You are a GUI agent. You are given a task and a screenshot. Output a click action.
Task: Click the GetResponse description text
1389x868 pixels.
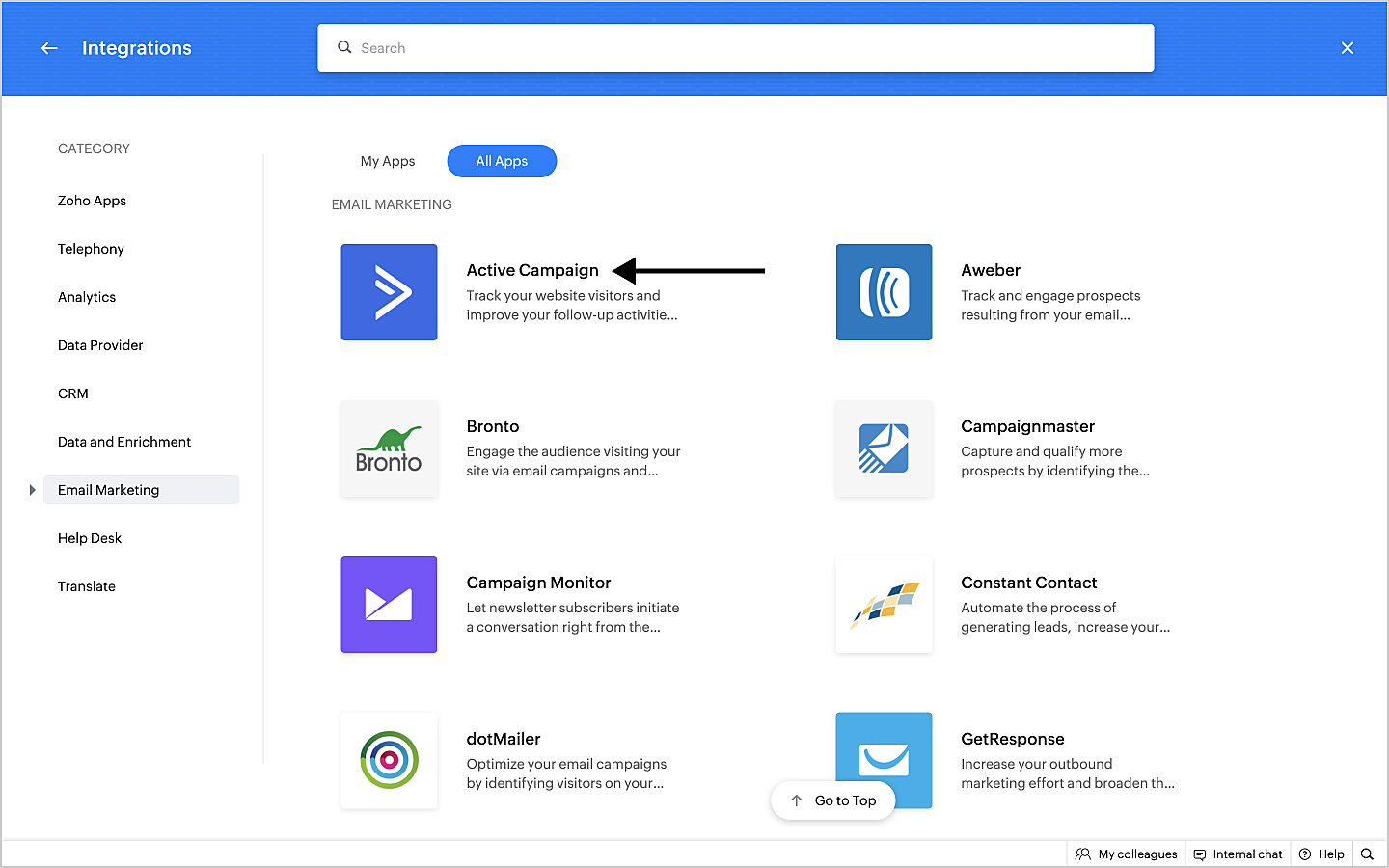coord(1068,773)
